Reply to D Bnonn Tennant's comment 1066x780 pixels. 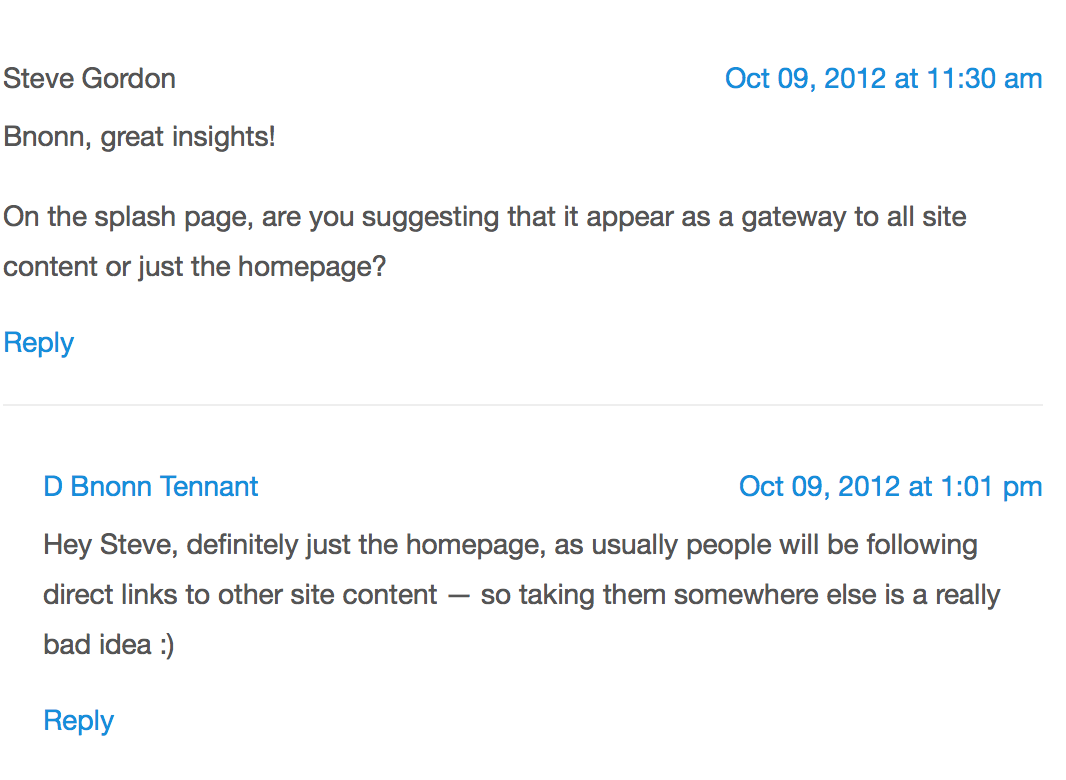click(78, 721)
